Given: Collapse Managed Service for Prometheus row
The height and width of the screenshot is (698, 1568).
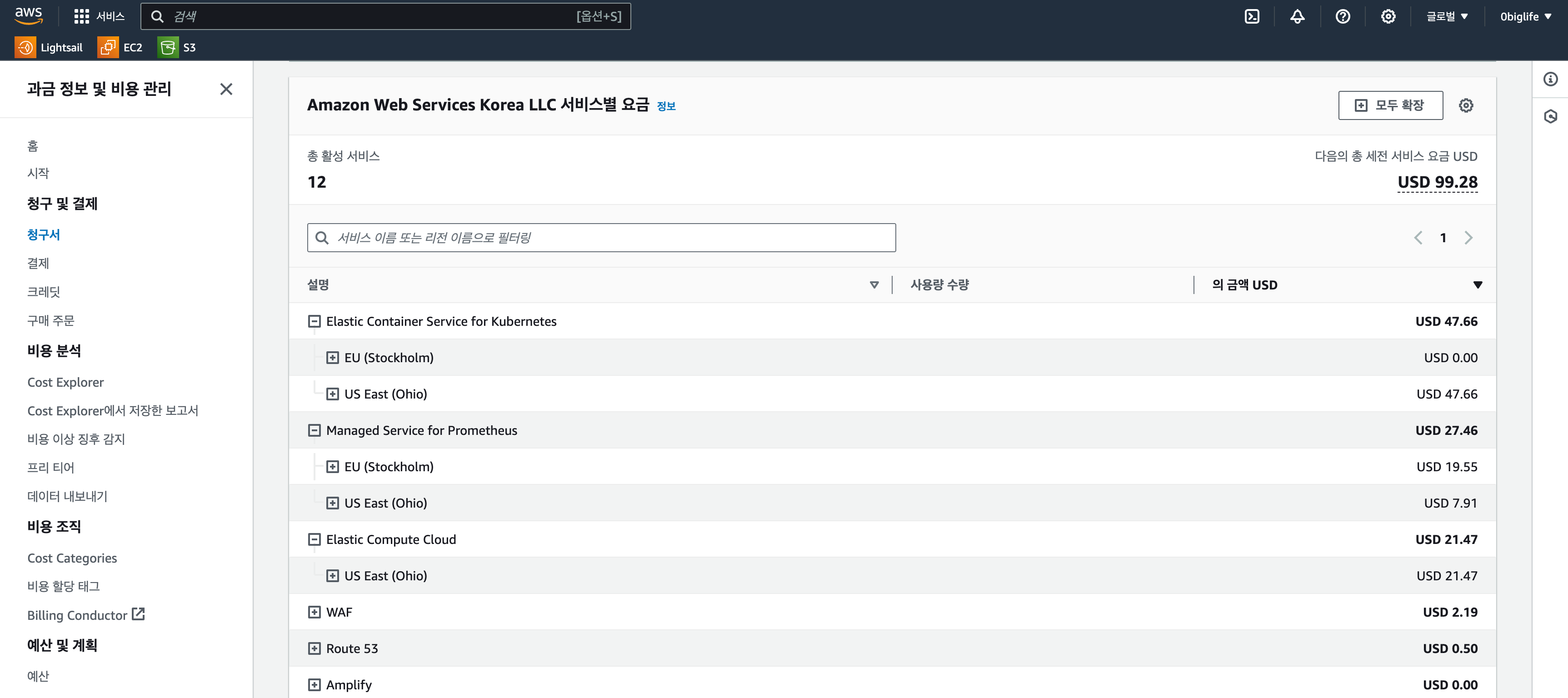Looking at the screenshot, I should click(314, 430).
